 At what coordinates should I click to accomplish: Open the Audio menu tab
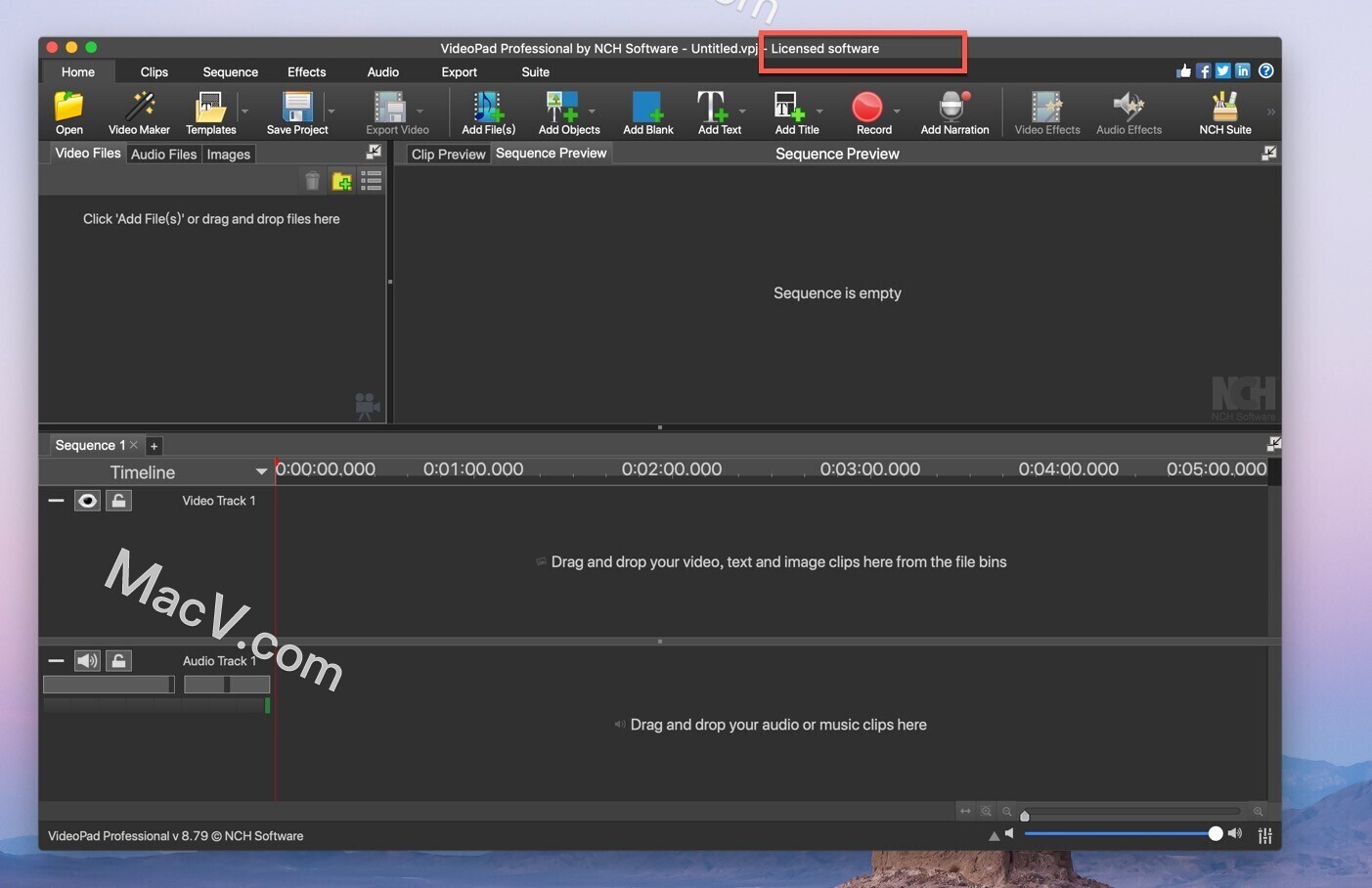[x=383, y=71]
